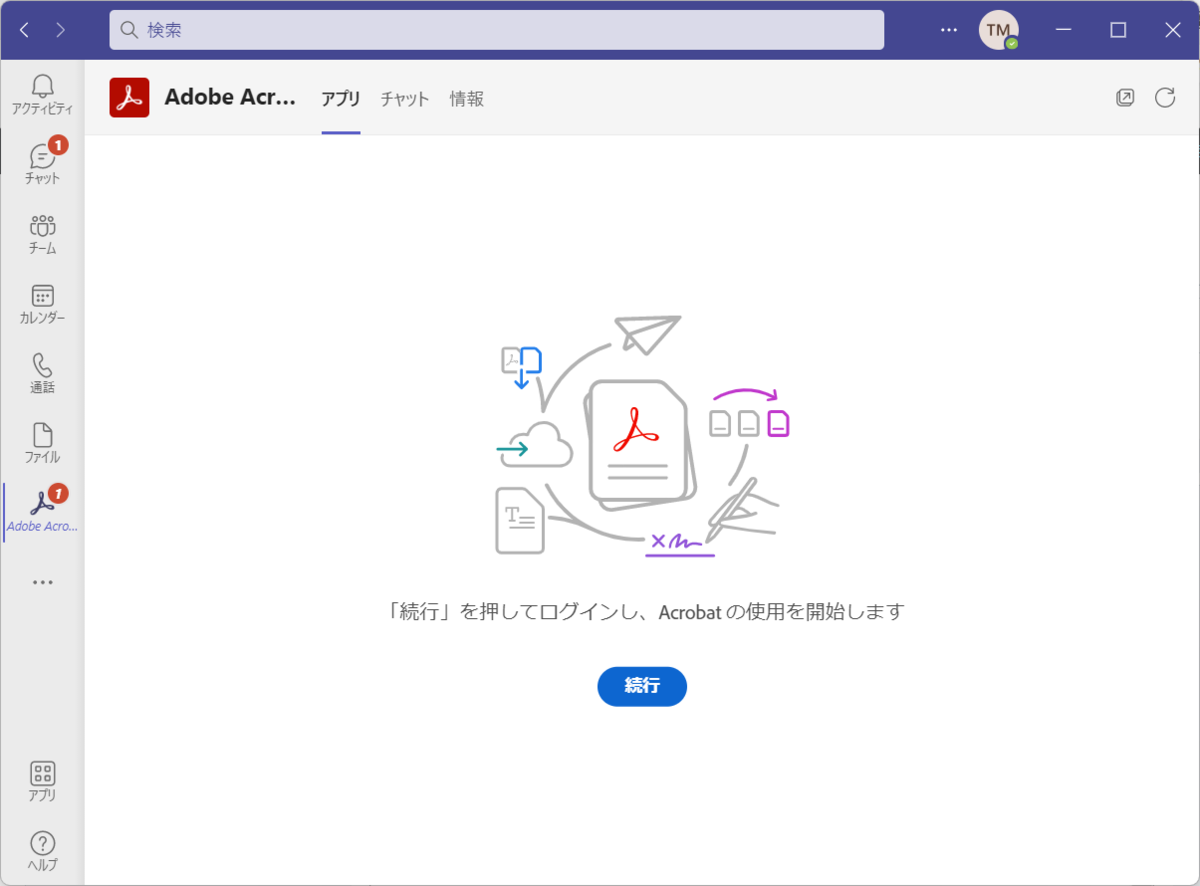The image size is (1200, 886).
Task: Switch to the アプリ tab
Action: coord(341,99)
